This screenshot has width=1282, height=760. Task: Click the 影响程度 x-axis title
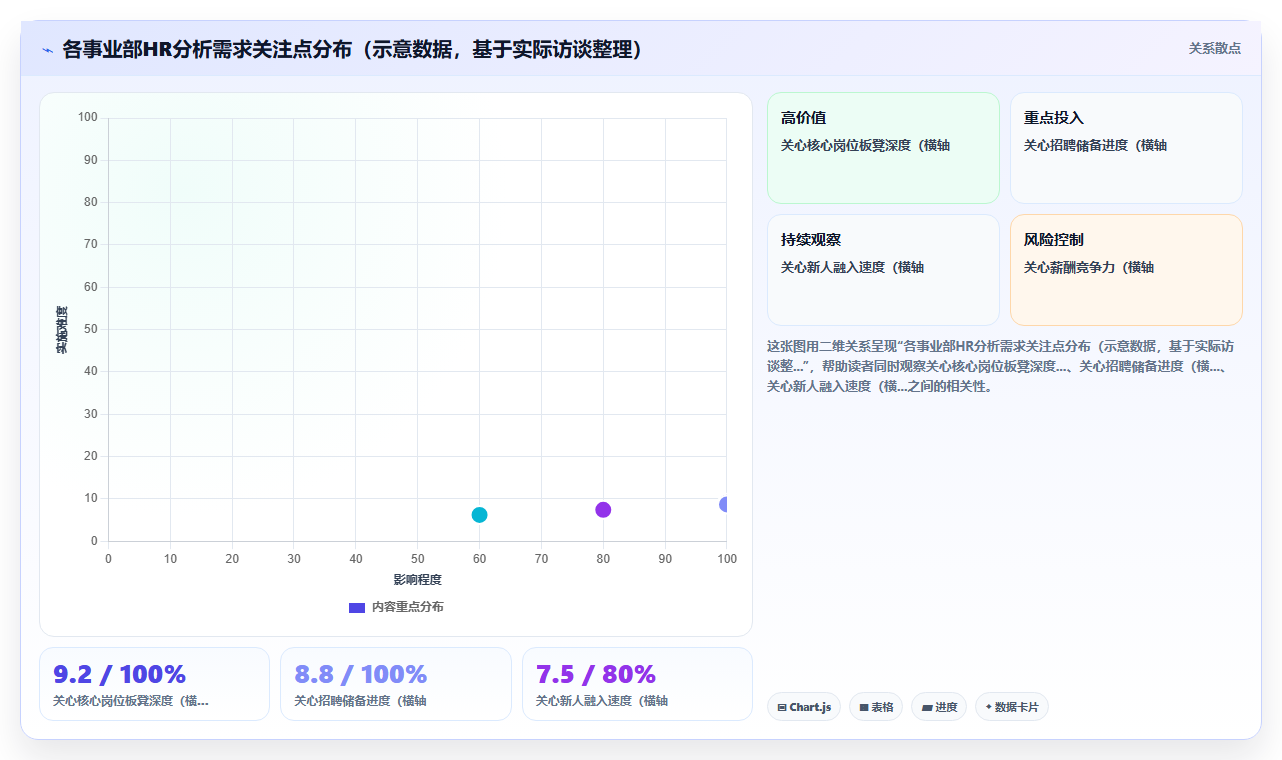click(x=417, y=579)
